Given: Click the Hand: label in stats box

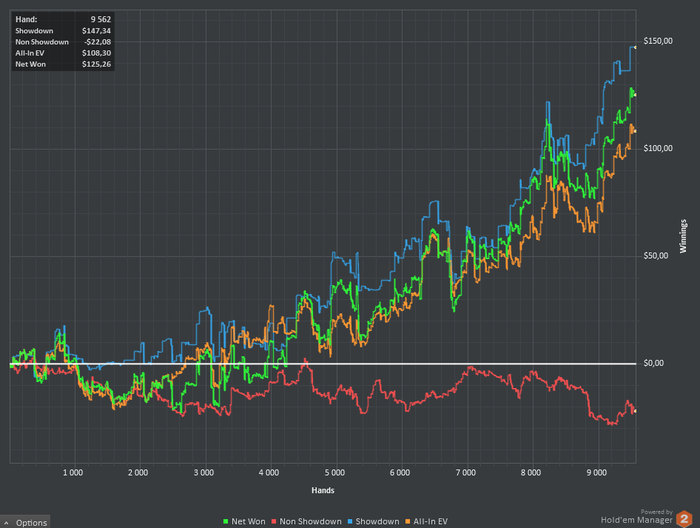Looking at the screenshot, I should pyautogui.click(x=26, y=19).
